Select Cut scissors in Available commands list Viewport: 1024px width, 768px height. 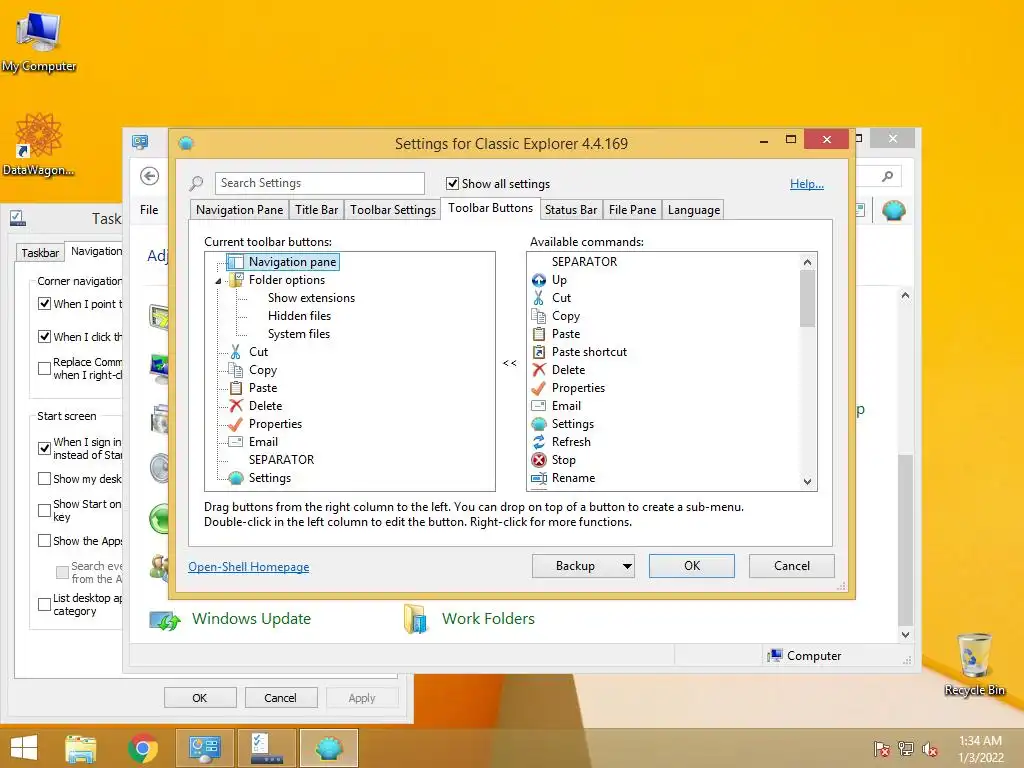point(539,298)
